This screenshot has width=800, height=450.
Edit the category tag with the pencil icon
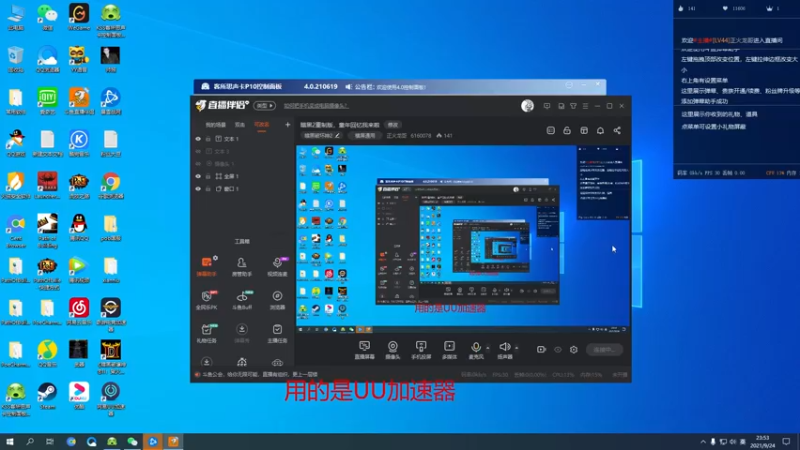[337, 136]
